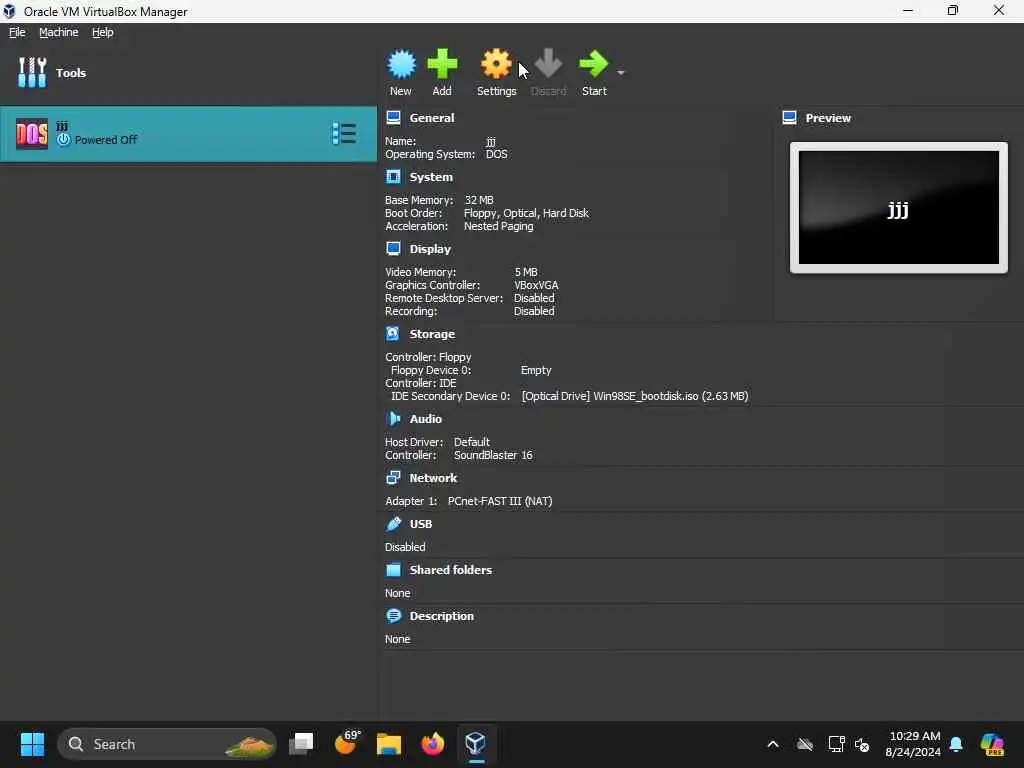The width and height of the screenshot is (1024, 768).
Task: Click the PCnet-FAST III (NAT) adapter value
Action: pos(500,501)
